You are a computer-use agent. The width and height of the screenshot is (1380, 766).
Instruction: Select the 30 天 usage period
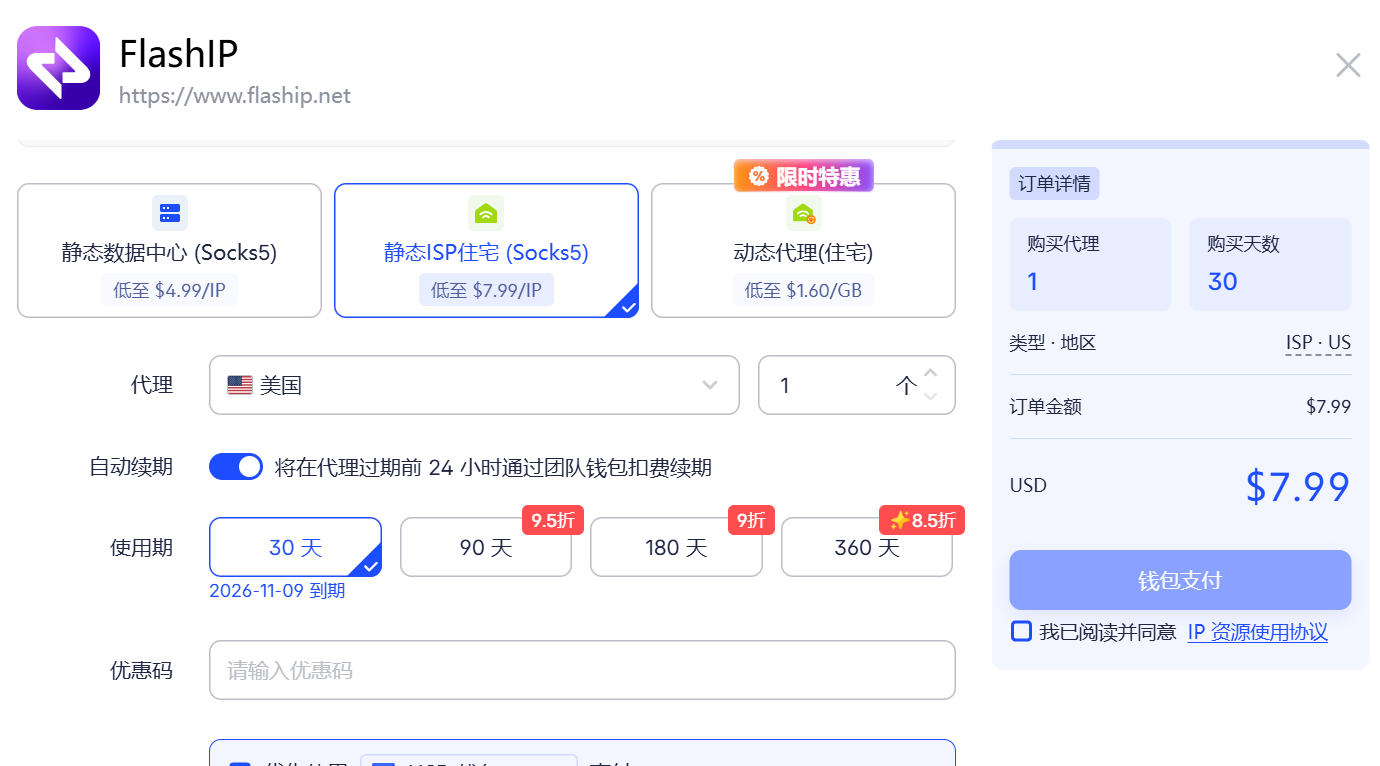click(295, 547)
